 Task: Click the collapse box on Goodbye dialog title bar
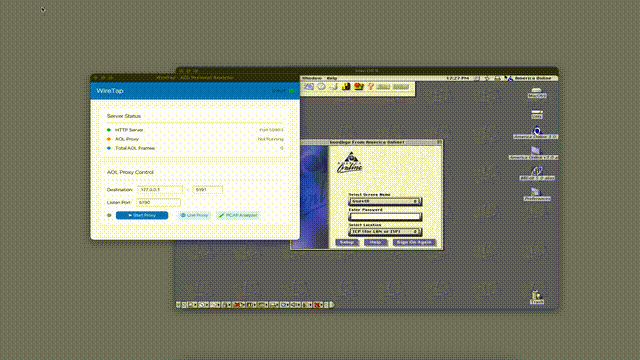(x=439, y=142)
